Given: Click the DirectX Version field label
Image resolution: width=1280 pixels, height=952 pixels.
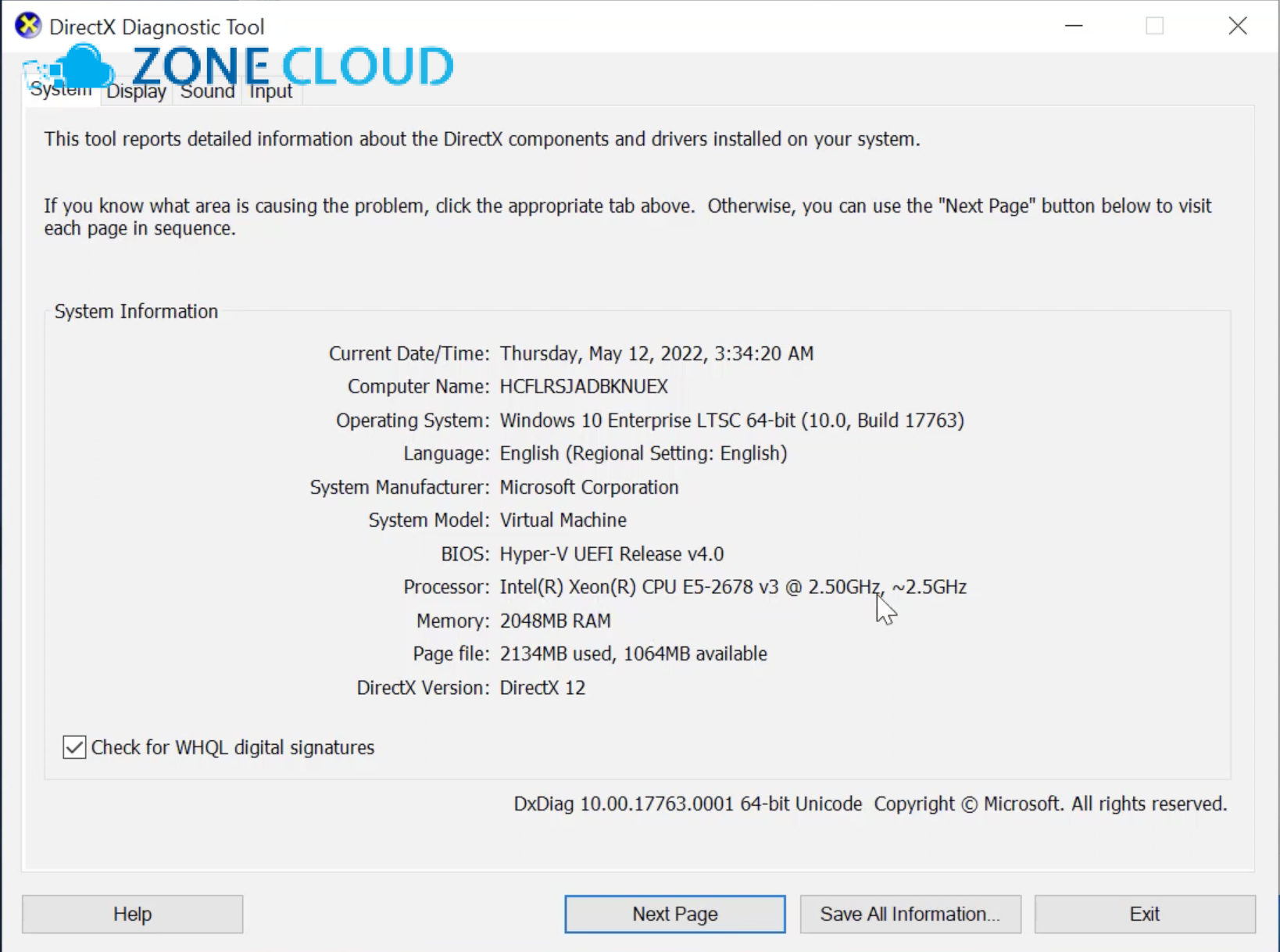Looking at the screenshot, I should tap(423, 688).
